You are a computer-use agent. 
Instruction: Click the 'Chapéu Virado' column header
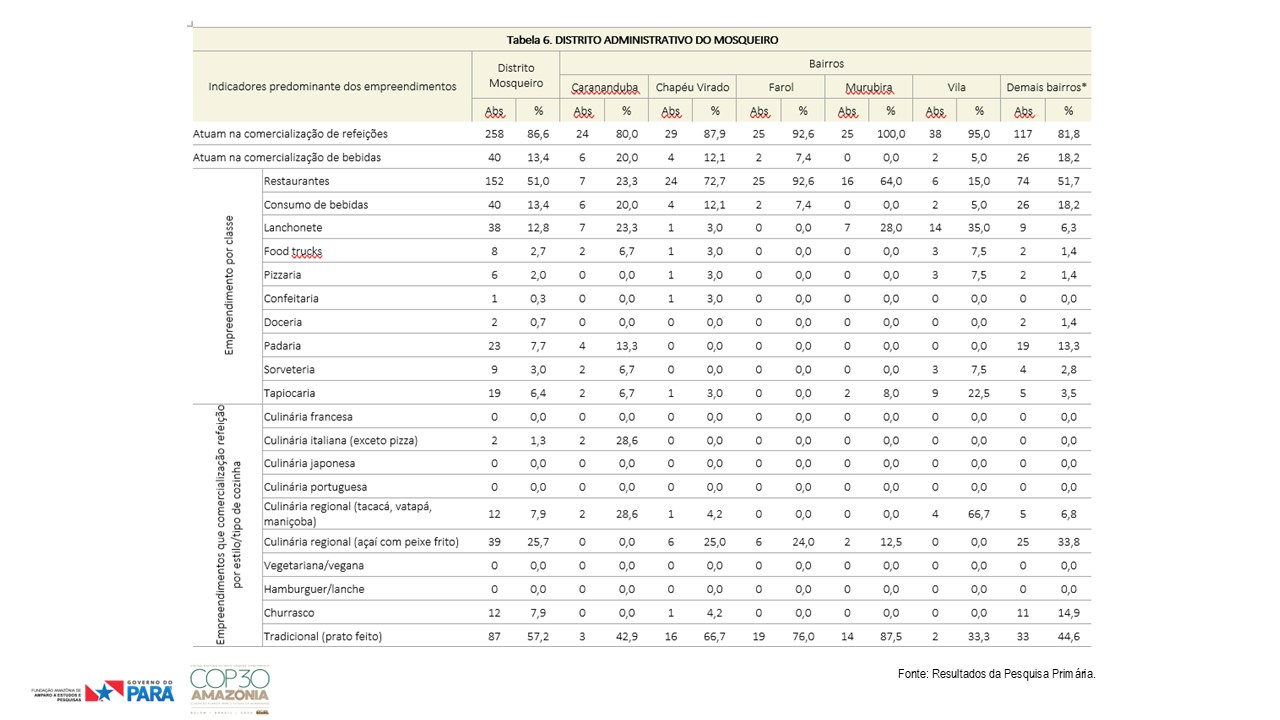pos(693,87)
